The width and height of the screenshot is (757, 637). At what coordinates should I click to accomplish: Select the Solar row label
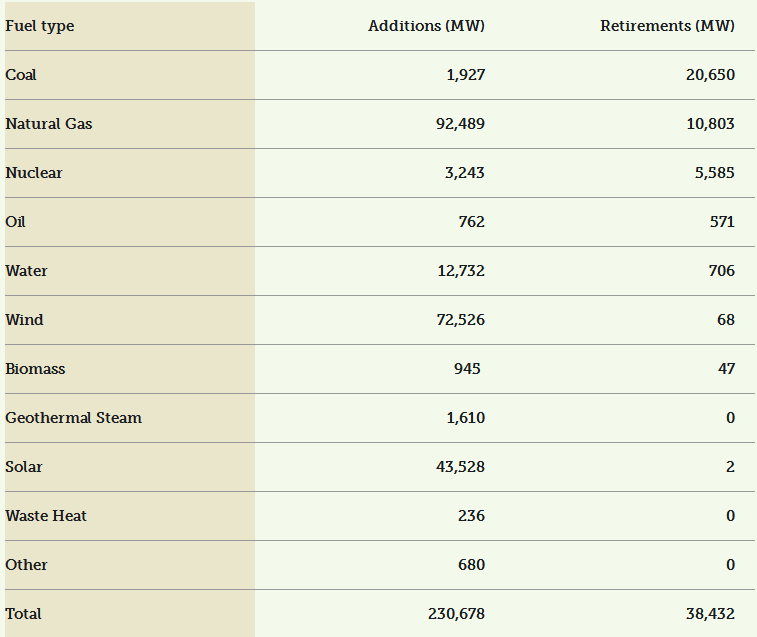tap(24, 467)
